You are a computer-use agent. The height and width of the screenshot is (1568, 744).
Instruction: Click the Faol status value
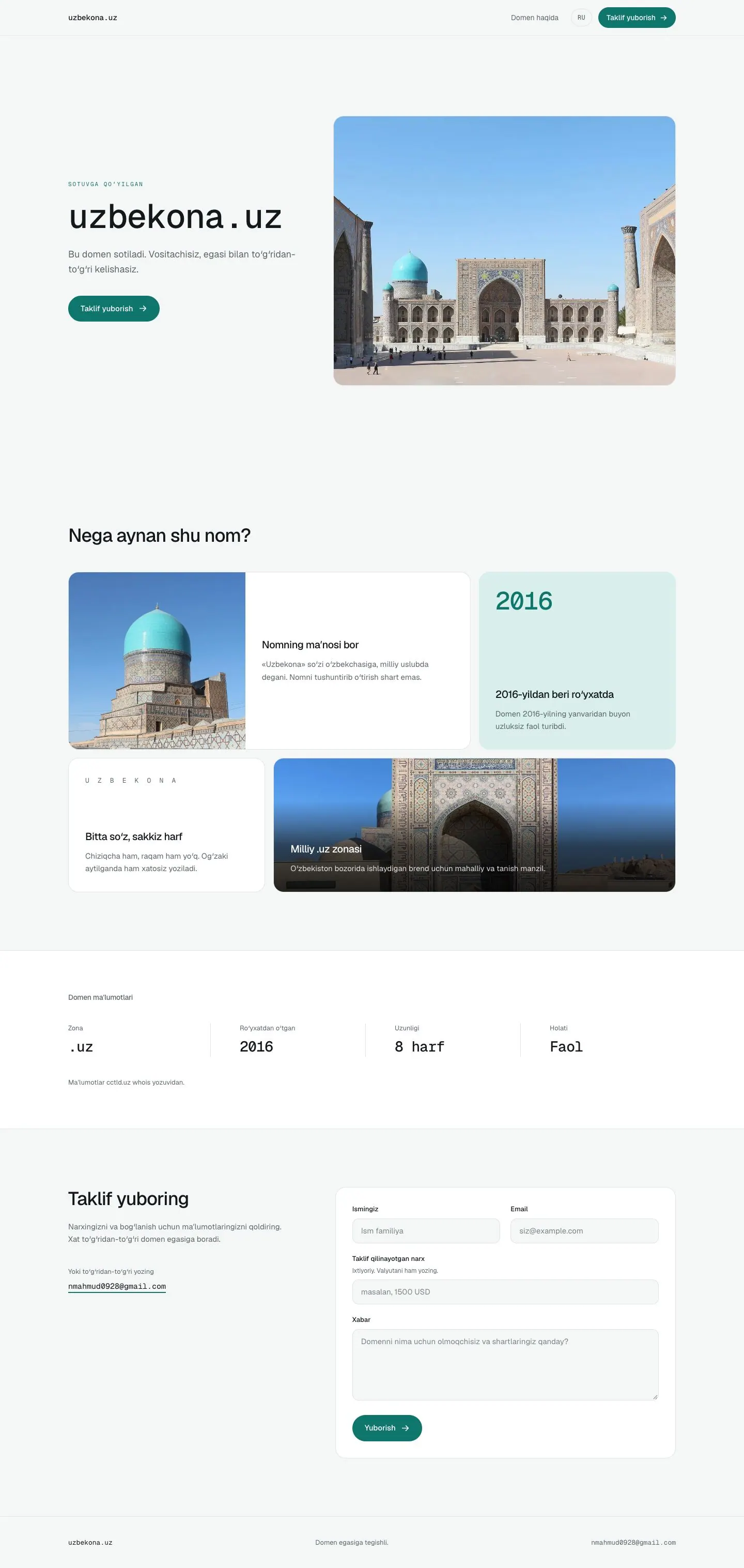point(566,1047)
